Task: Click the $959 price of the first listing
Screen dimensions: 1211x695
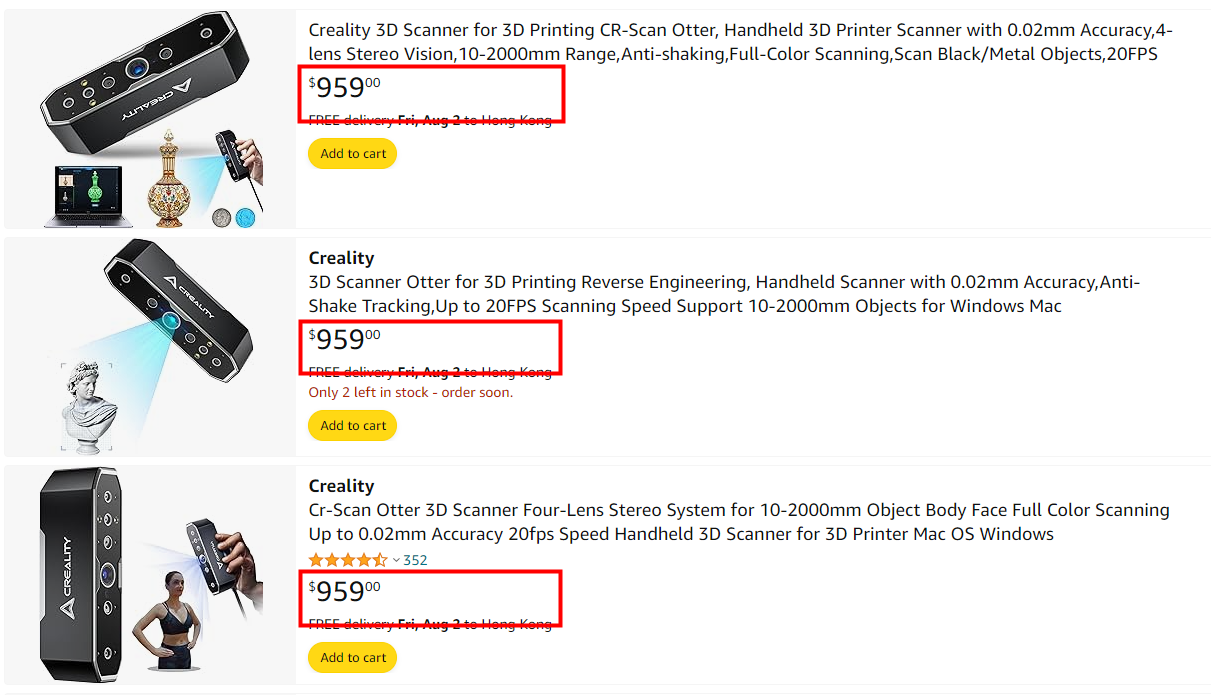Action: pos(345,88)
